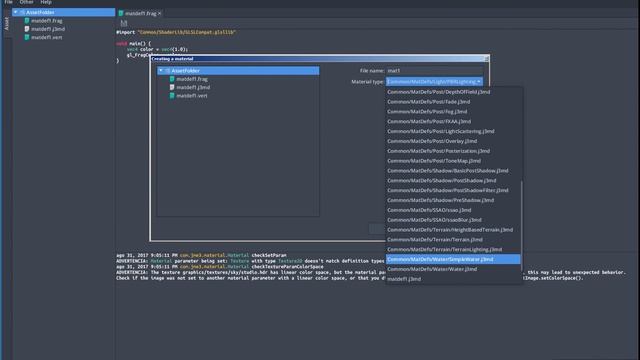Open the Other menu
Screen dimensions: 640x360
[x=27, y=2]
